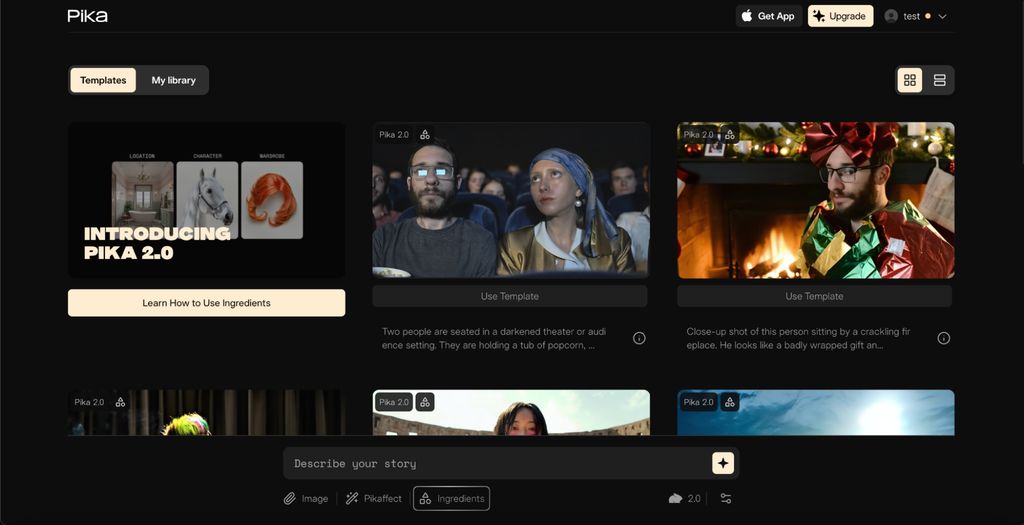Switch to the My library tab
Viewport: 1024px width, 525px height.
[173, 80]
